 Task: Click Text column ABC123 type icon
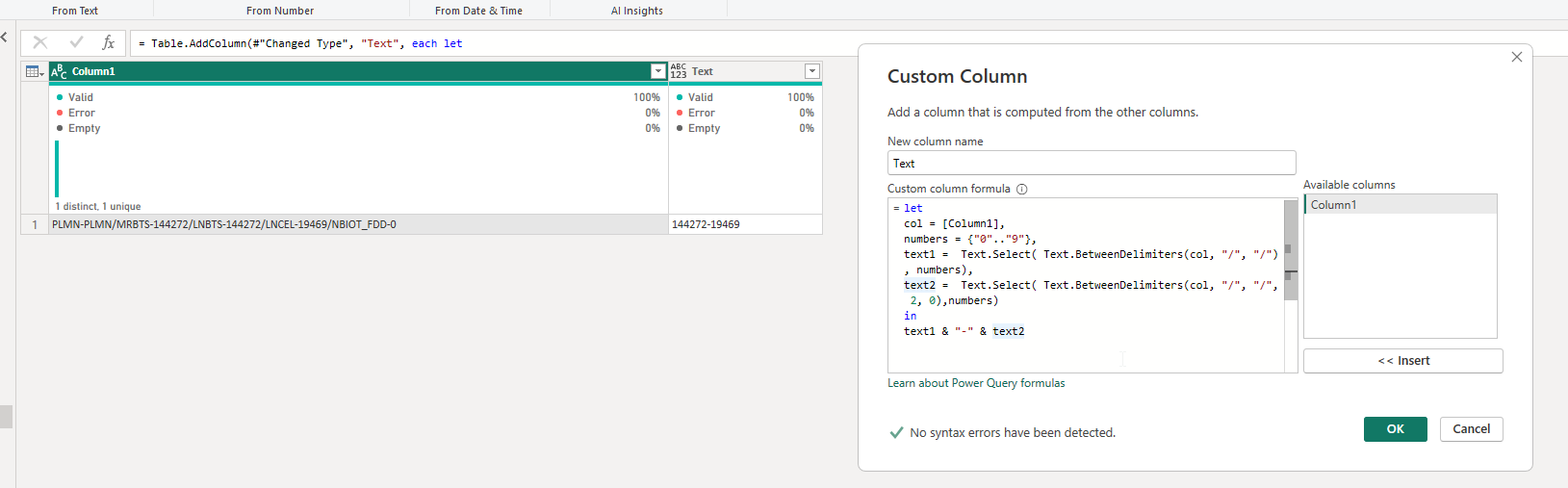pos(679,71)
